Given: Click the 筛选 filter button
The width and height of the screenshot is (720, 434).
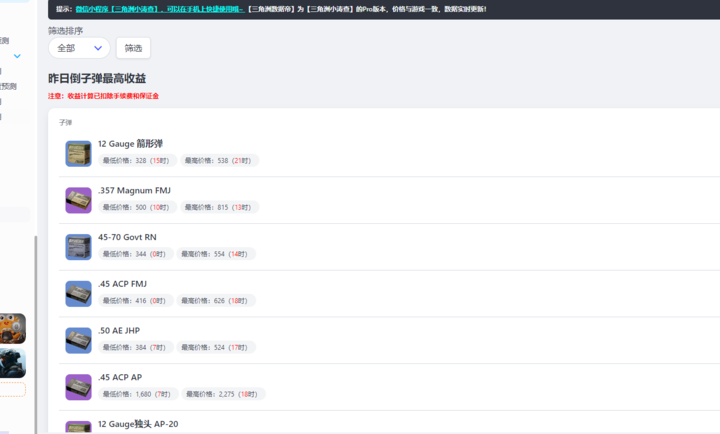Looking at the screenshot, I should click(x=133, y=48).
